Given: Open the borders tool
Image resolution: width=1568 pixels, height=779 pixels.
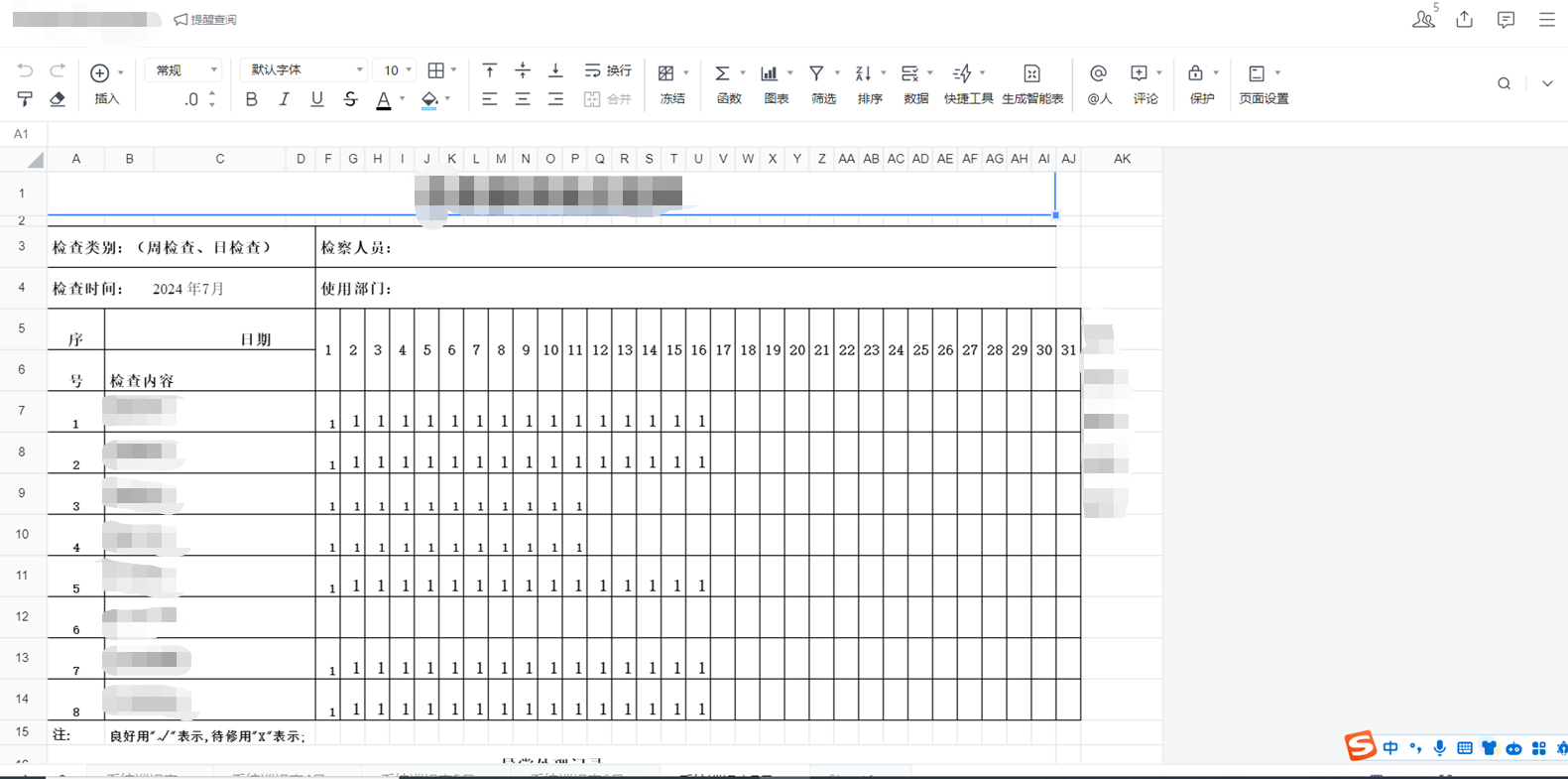Looking at the screenshot, I should (435, 70).
